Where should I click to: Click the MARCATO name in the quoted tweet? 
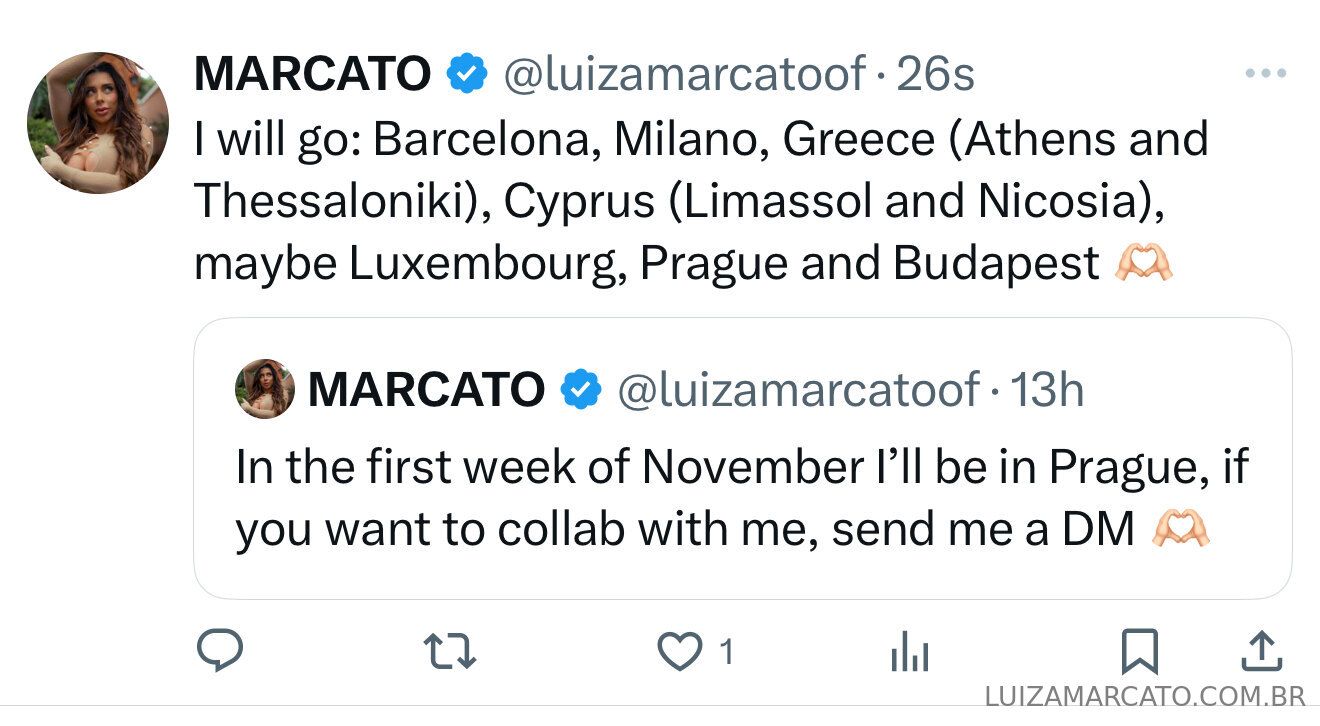click(426, 389)
